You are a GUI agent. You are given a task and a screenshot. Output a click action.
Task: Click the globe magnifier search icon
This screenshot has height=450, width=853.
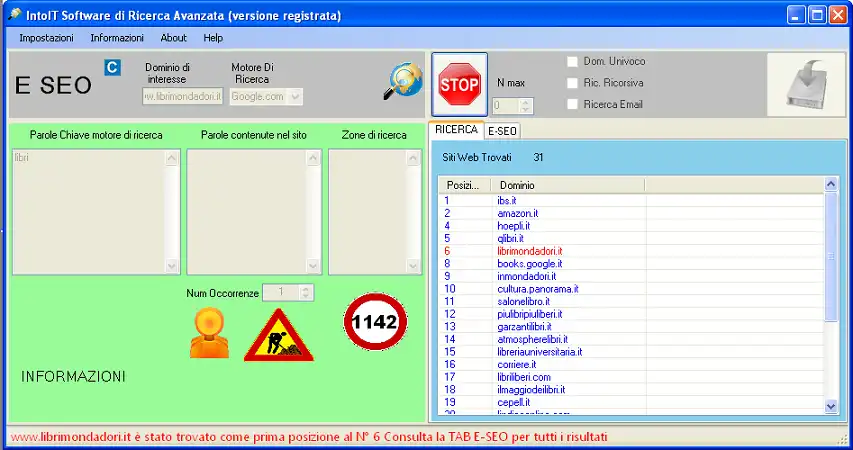(x=403, y=81)
